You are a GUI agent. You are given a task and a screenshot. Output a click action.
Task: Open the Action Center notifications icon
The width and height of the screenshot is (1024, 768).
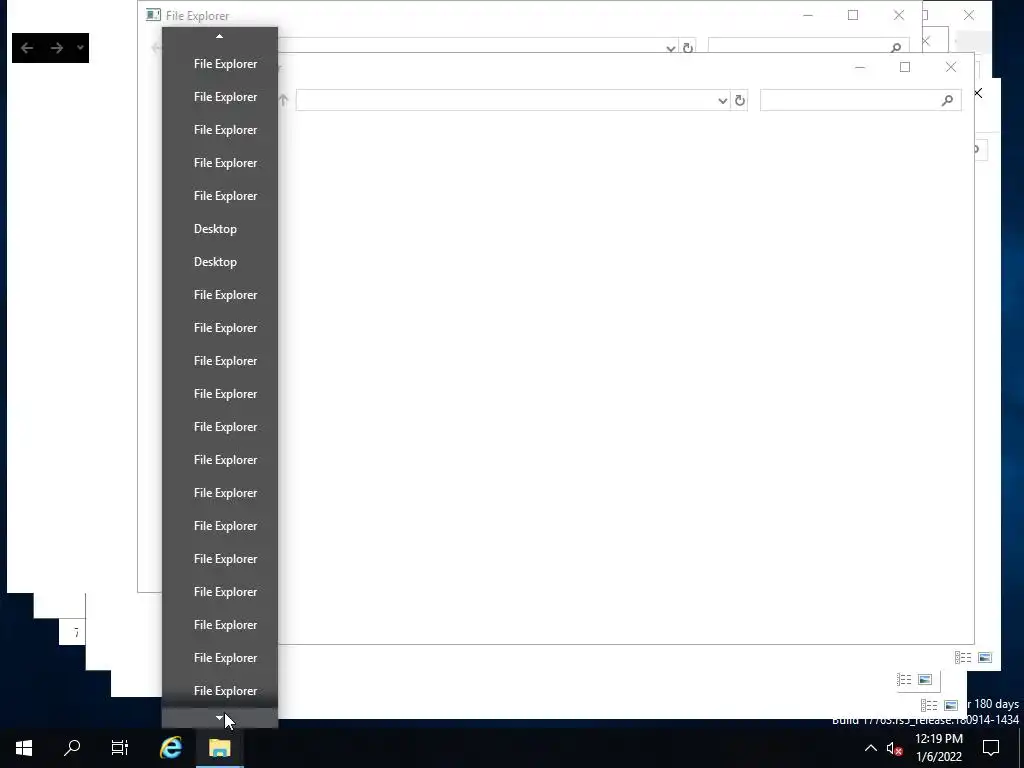(x=991, y=748)
